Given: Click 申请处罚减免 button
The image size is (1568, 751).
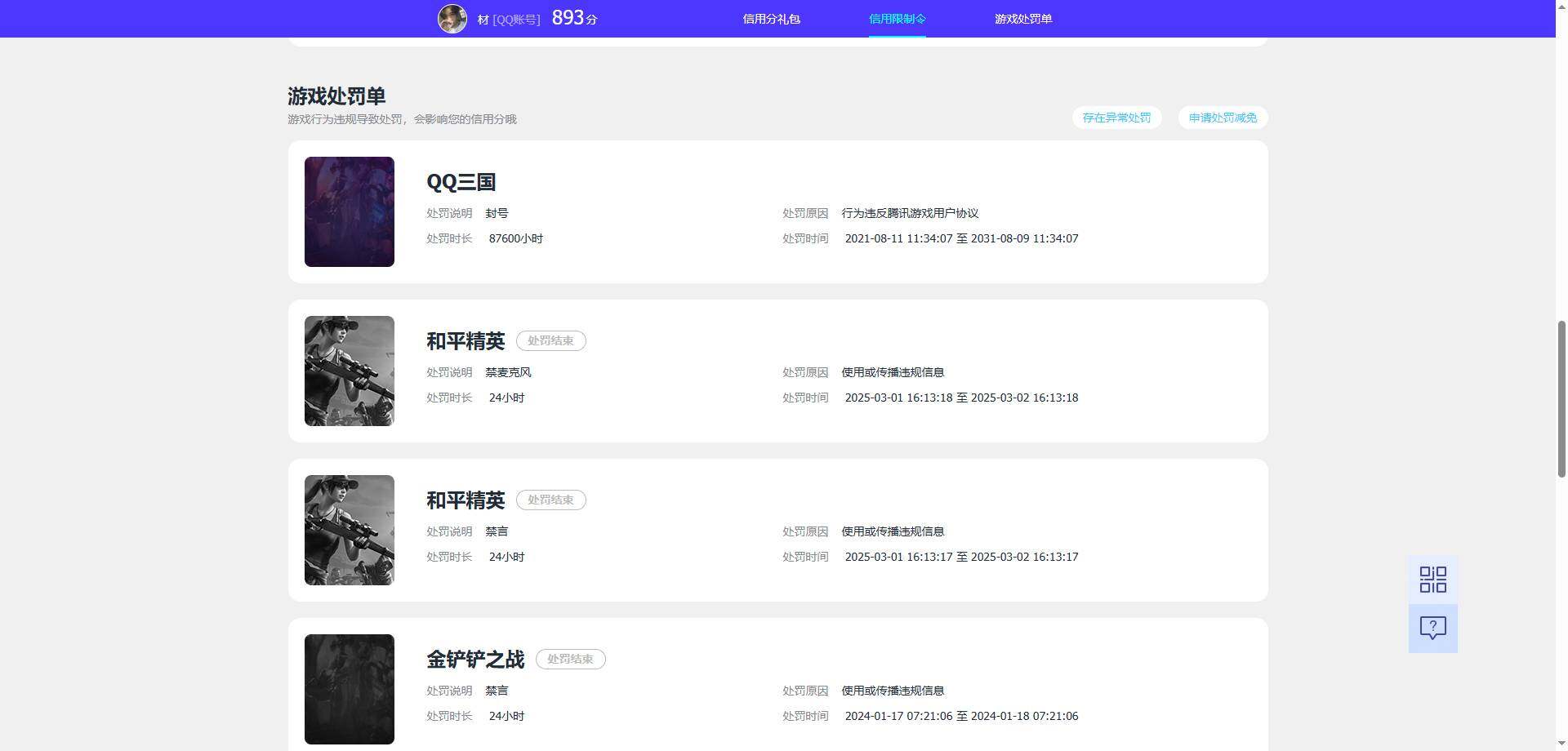Looking at the screenshot, I should (1223, 118).
